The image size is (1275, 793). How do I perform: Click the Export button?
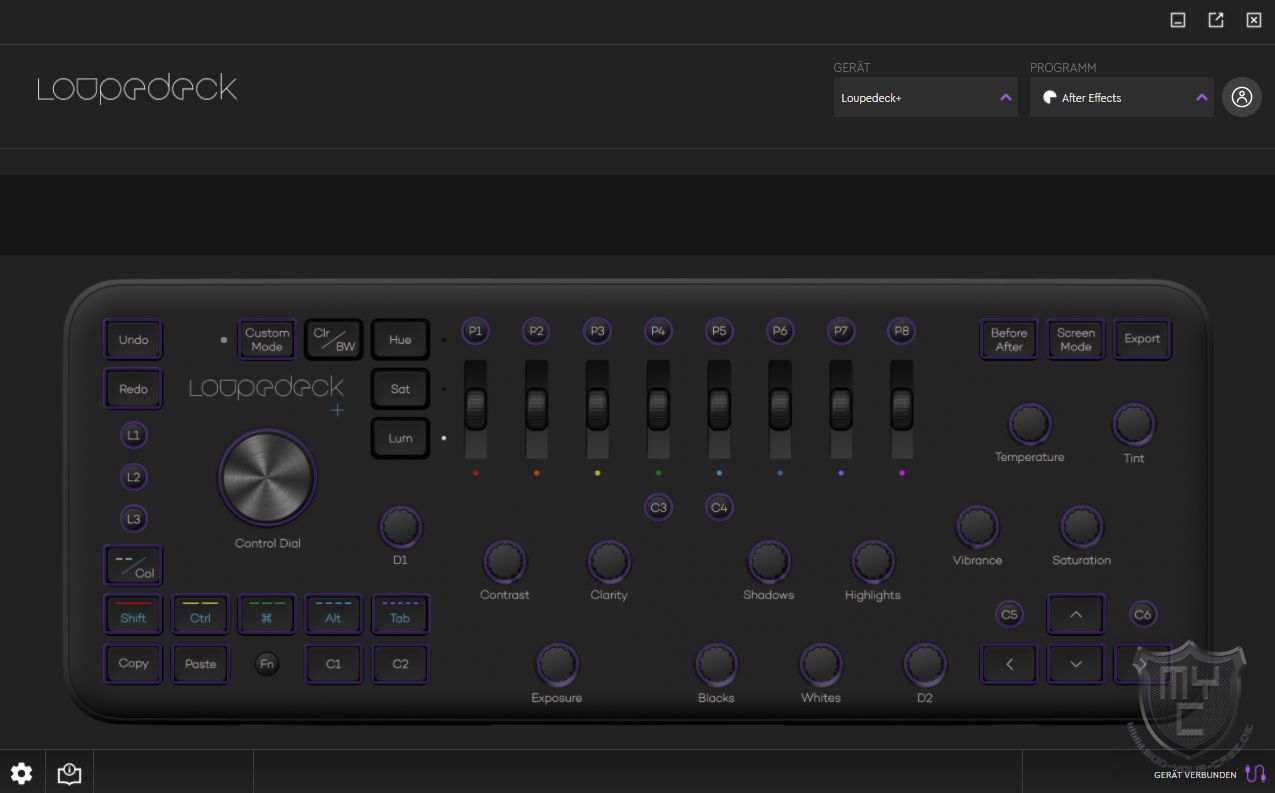tap(1142, 339)
